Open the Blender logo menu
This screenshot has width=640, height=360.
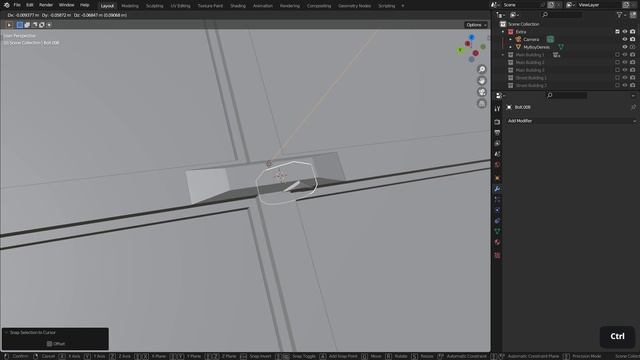(7, 5)
